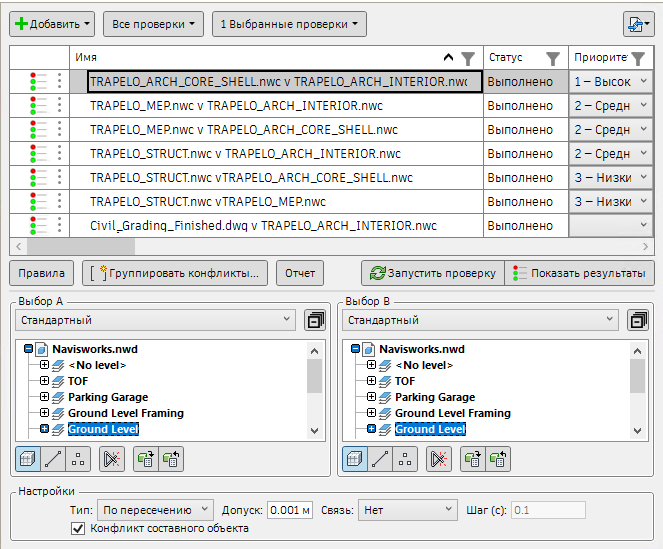Open empty priority dropdown for Civil_Grading row
The width and height of the screenshot is (663, 549).
pyautogui.click(x=611, y=226)
